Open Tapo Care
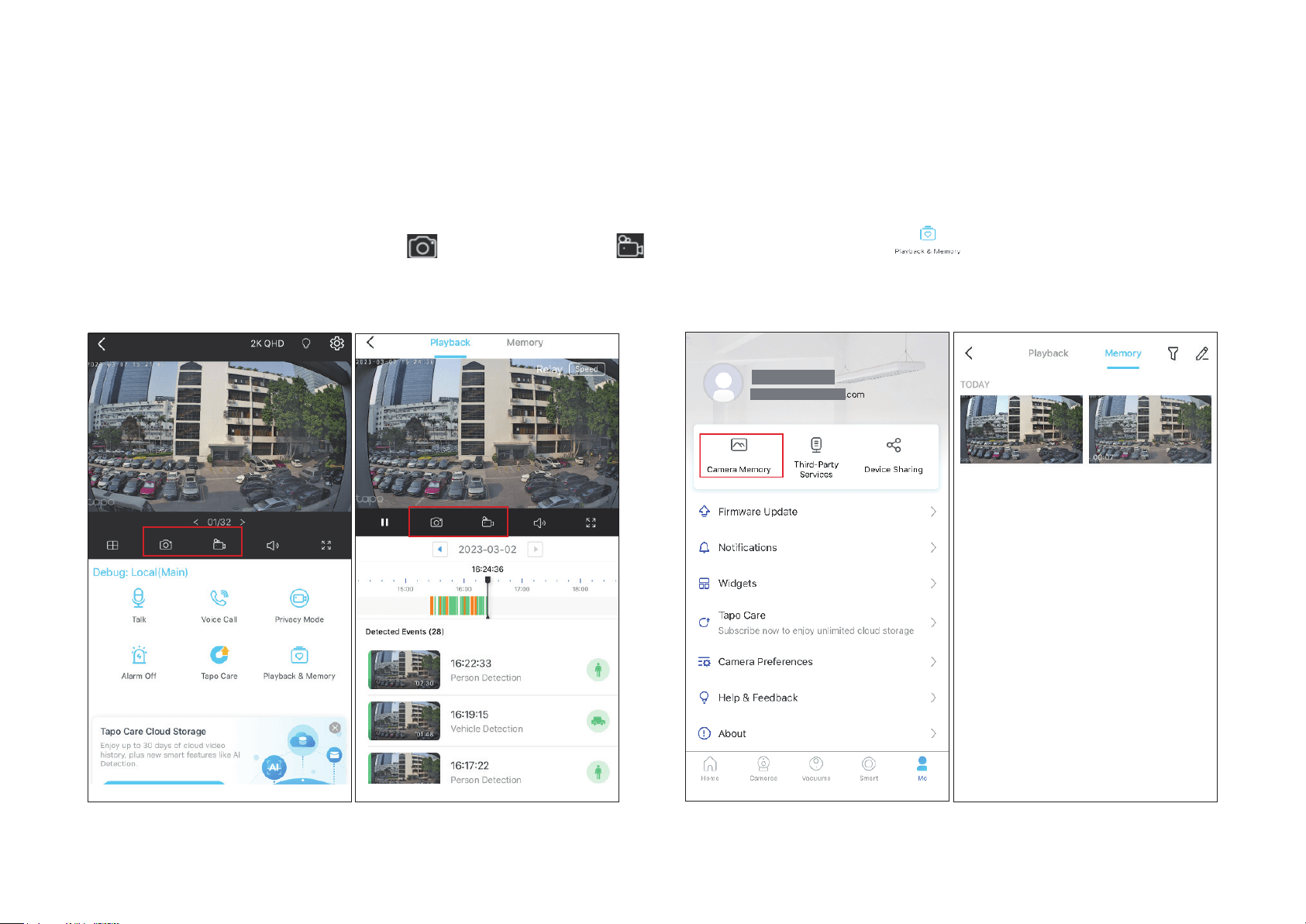Screen dimensions: 1306x924 tap(219, 662)
